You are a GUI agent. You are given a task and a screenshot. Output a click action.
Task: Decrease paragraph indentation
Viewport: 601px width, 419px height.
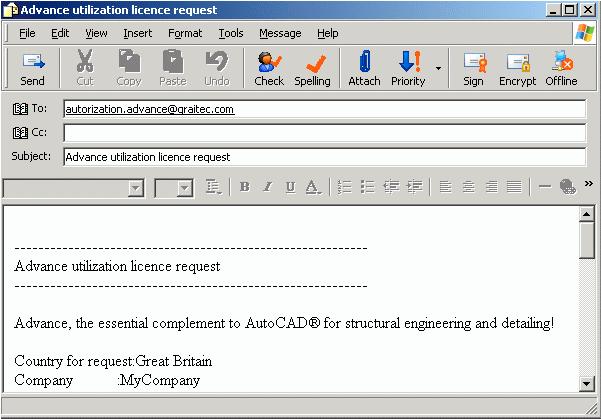click(x=391, y=187)
